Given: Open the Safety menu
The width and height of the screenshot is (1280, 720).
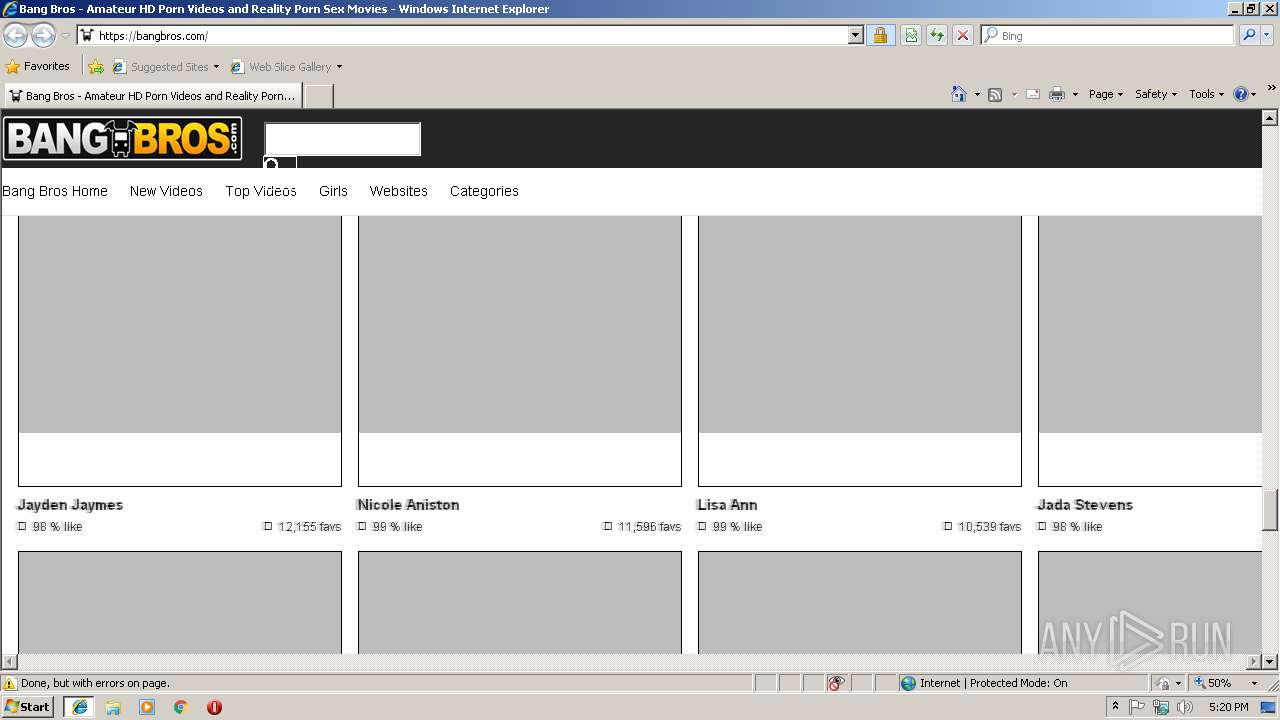Looking at the screenshot, I should click(1156, 94).
